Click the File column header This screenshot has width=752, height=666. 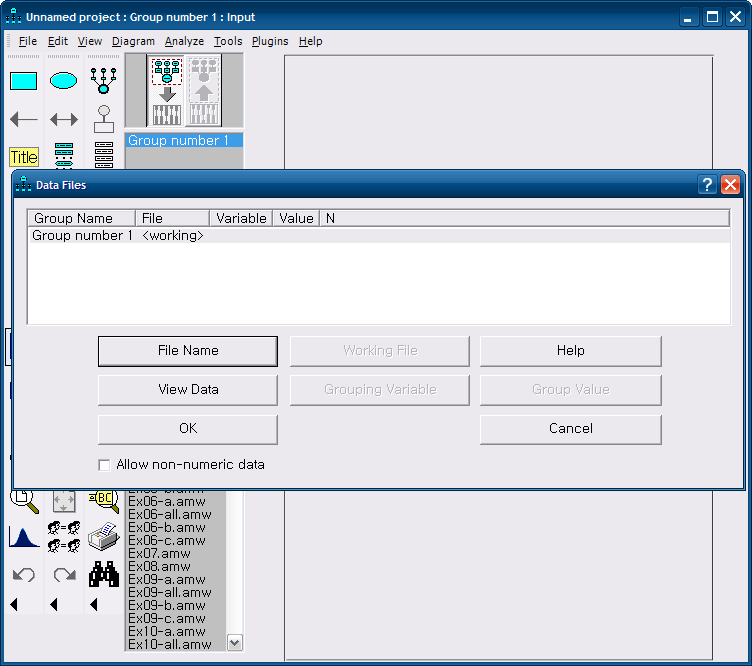[173, 218]
